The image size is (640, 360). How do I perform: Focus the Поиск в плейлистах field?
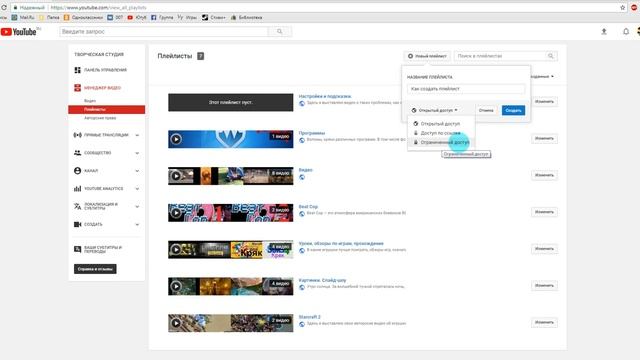click(501, 56)
